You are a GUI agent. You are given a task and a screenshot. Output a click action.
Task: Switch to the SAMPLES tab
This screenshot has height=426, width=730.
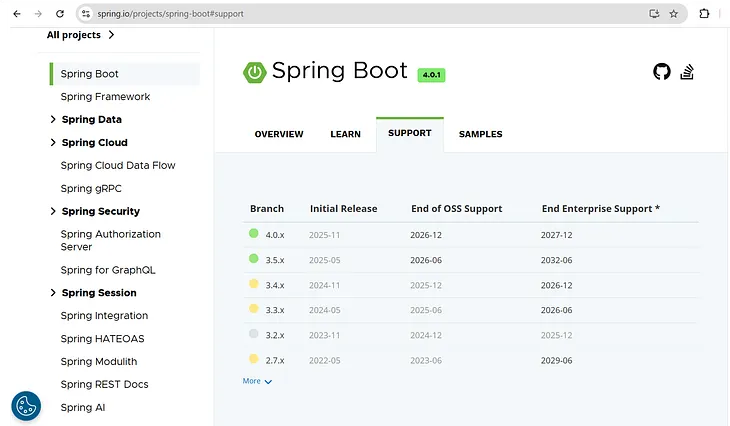click(480, 134)
